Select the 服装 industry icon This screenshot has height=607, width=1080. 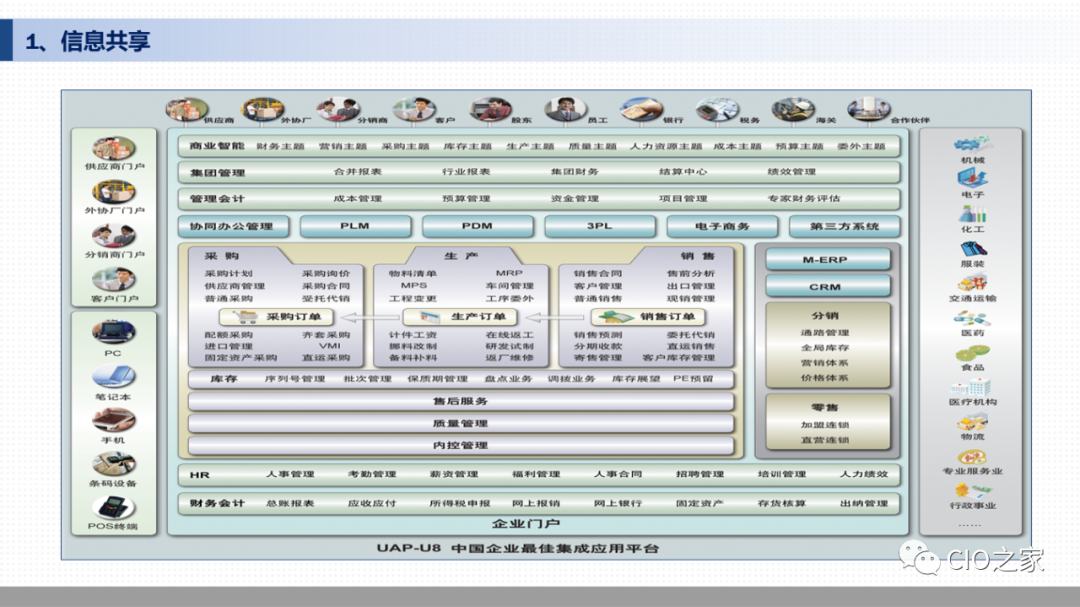[972, 249]
